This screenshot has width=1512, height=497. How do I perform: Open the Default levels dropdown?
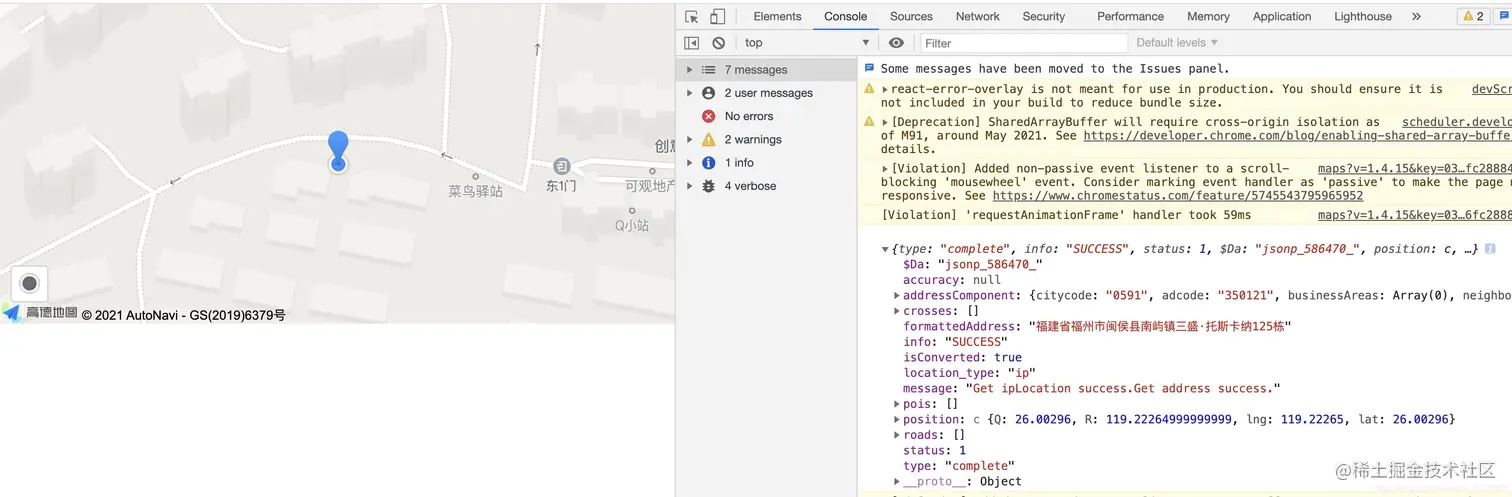pos(1177,43)
